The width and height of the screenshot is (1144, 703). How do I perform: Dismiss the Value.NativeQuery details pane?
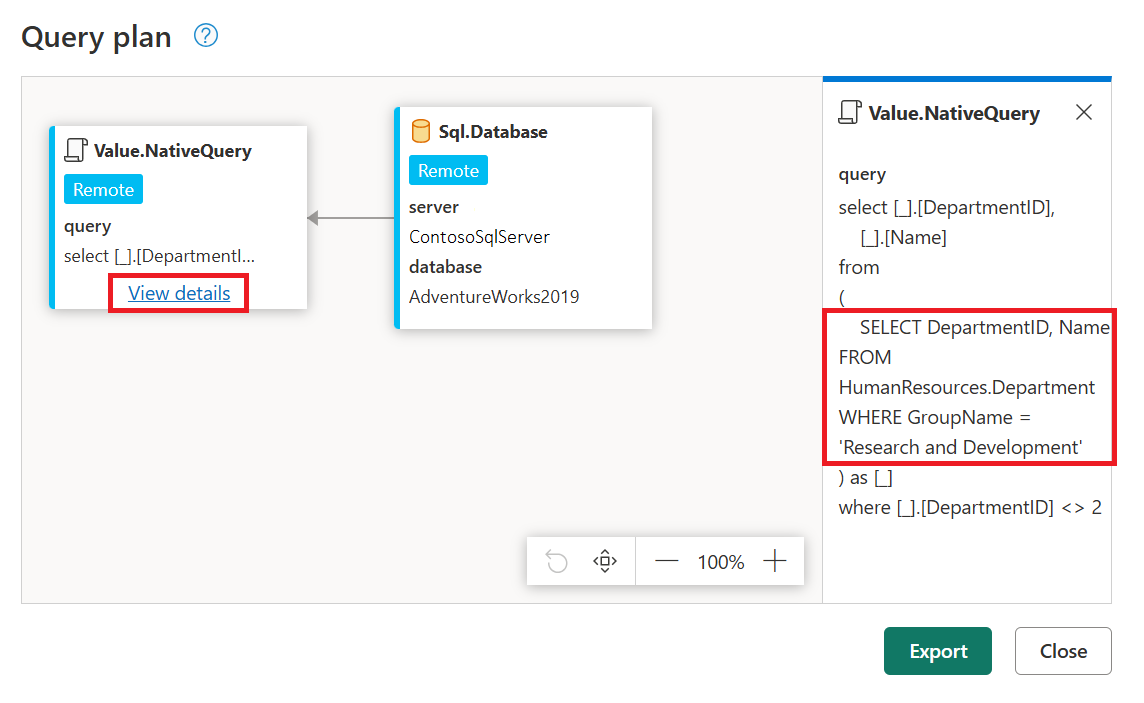(x=1084, y=112)
